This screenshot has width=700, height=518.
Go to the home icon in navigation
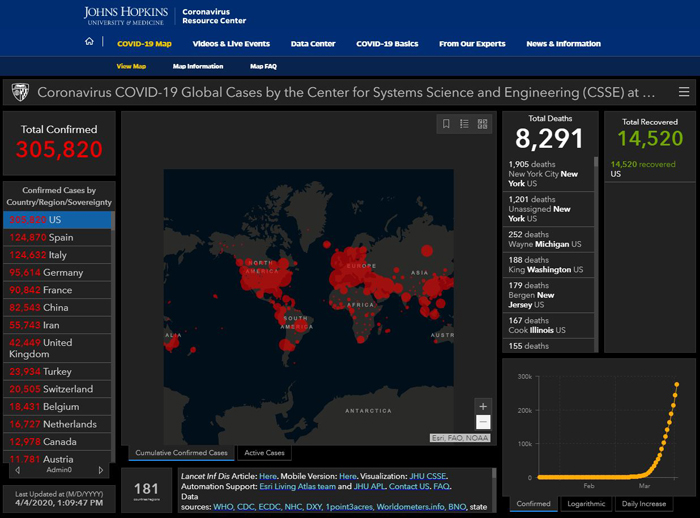pos(89,42)
